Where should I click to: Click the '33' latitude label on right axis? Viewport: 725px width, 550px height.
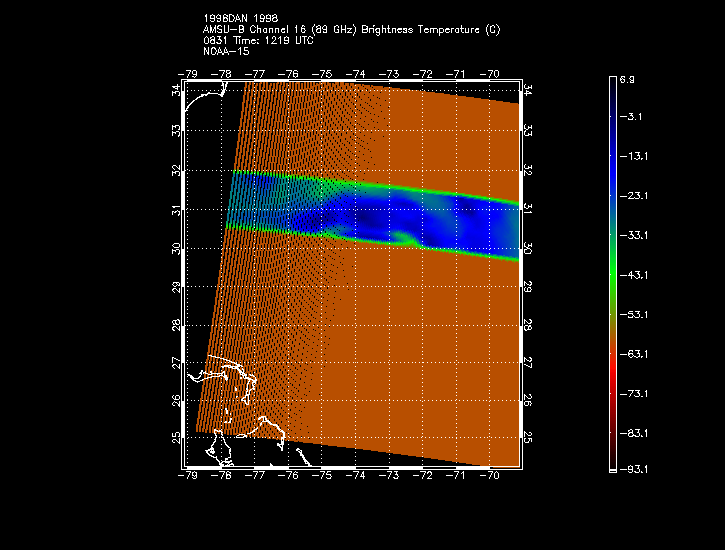[528, 131]
